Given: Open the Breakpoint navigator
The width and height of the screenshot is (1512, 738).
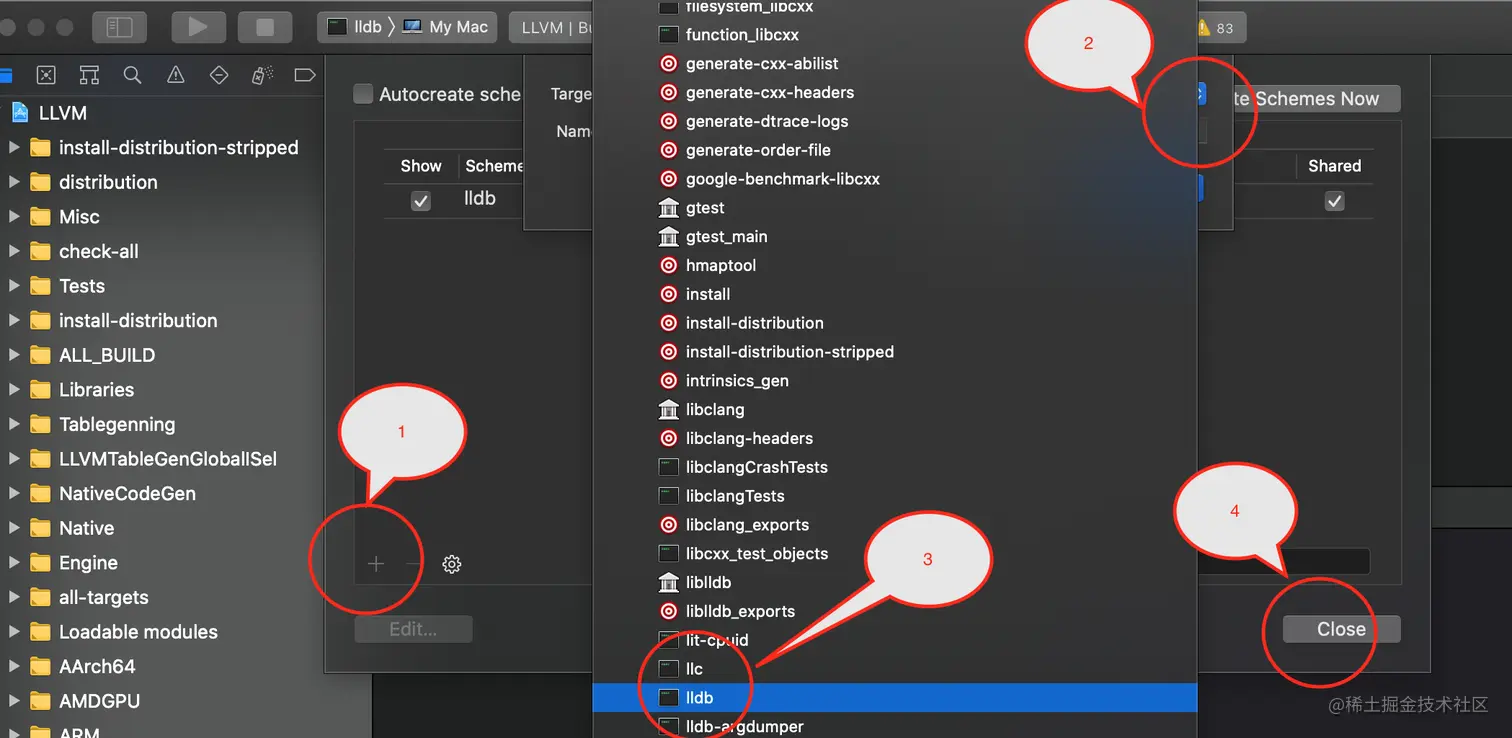Looking at the screenshot, I should click(x=305, y=75).
